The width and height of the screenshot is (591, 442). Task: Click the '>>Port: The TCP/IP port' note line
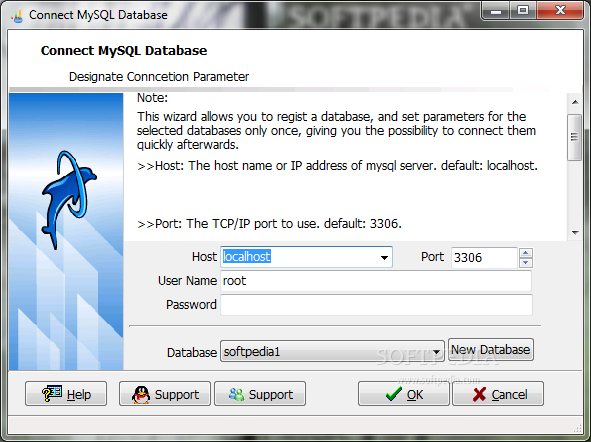(x=269, y=224)
